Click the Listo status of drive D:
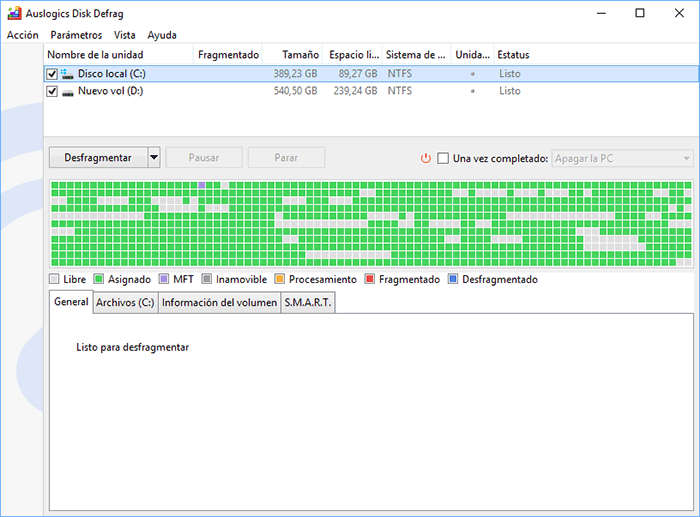The height and width of the screenshot is (517, 700). (x=510, y=91)
